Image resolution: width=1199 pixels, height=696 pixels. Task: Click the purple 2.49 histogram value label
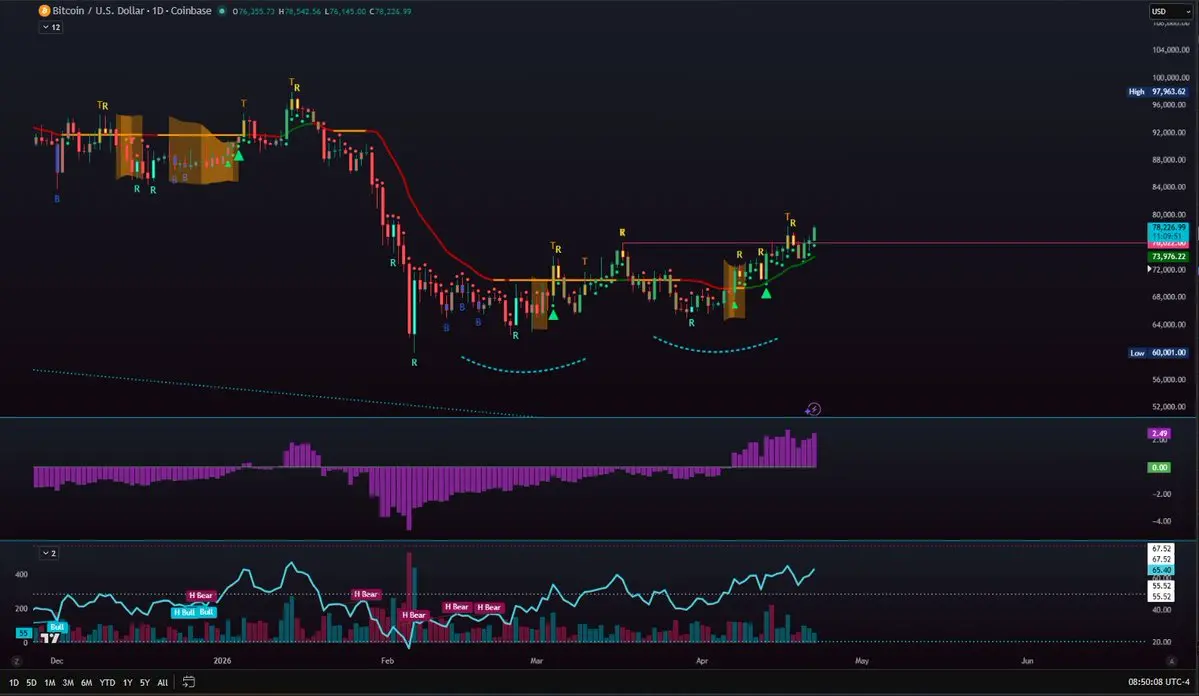coord(1159,433)
